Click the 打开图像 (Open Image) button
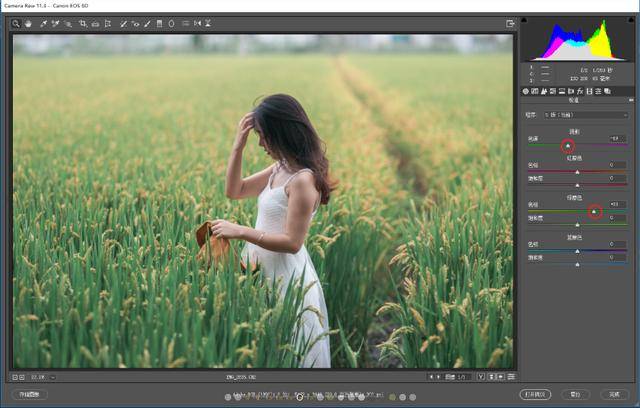Viewport: 640px width, 408px height. pyautogui.click(x=536, y=394)
